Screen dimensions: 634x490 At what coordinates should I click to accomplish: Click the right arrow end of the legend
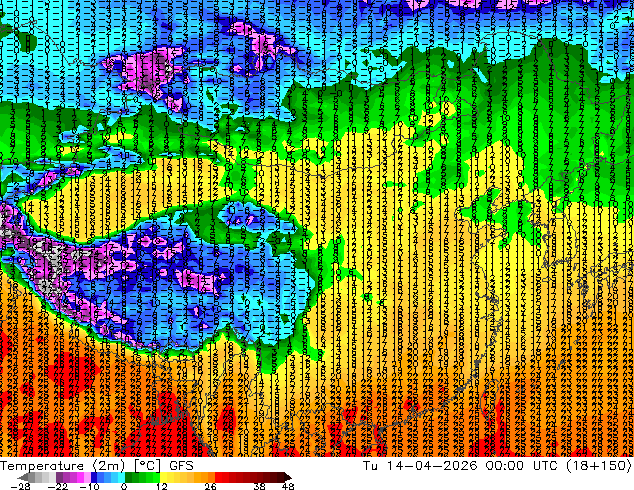[x=288, y=477]
